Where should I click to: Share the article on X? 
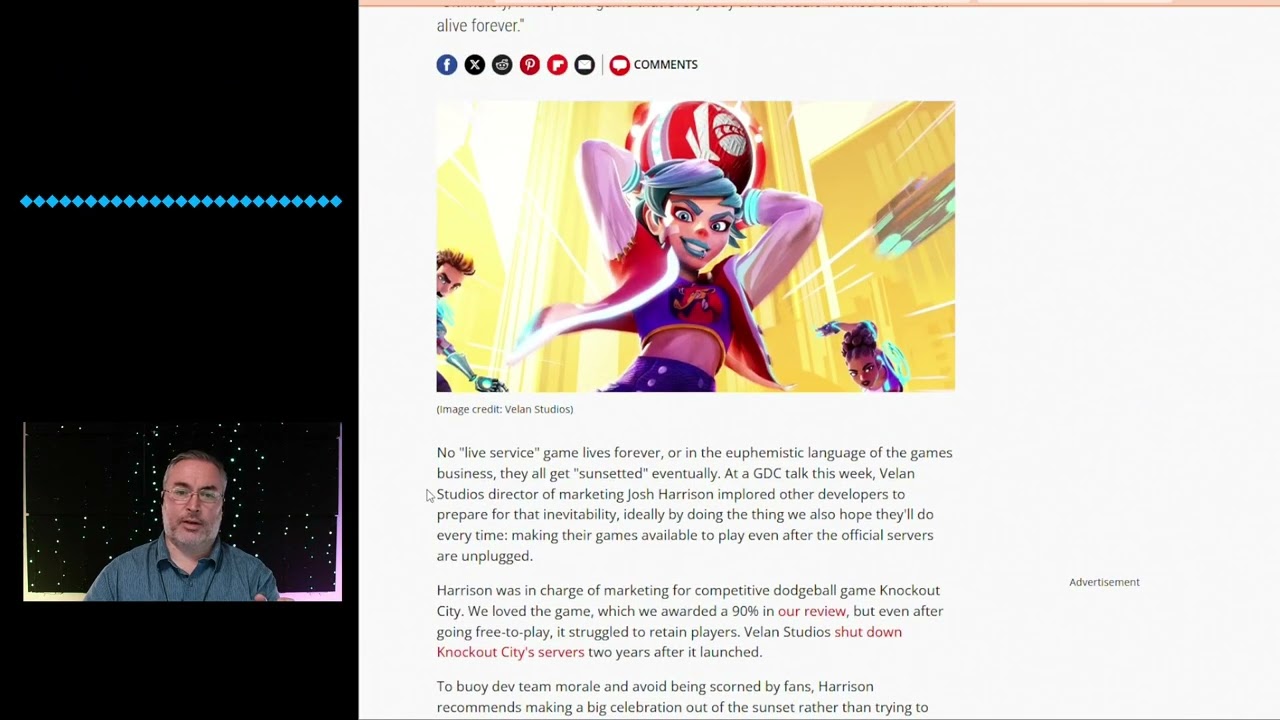(x=475, y=65)
